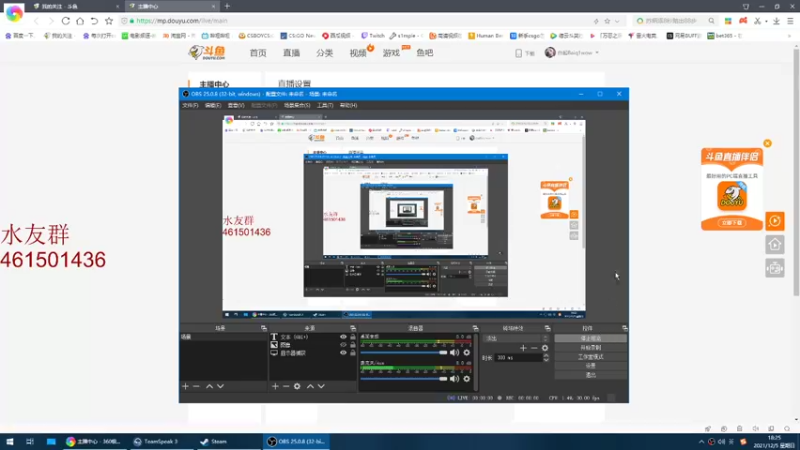This screenshot has width=800, height=450.
Task: Toggle lock on the text (GDI+) source
Action: 353,337
